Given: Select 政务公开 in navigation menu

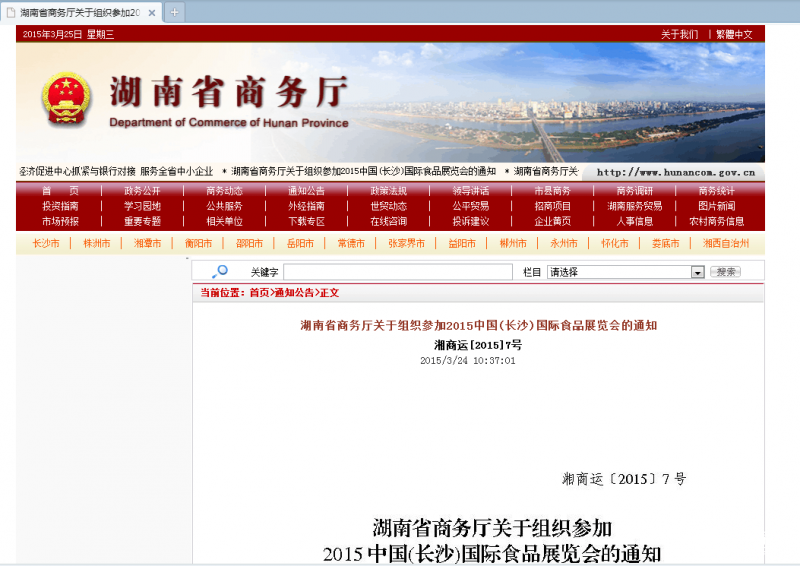Looking at the screenshot, I should coord(142,191).
